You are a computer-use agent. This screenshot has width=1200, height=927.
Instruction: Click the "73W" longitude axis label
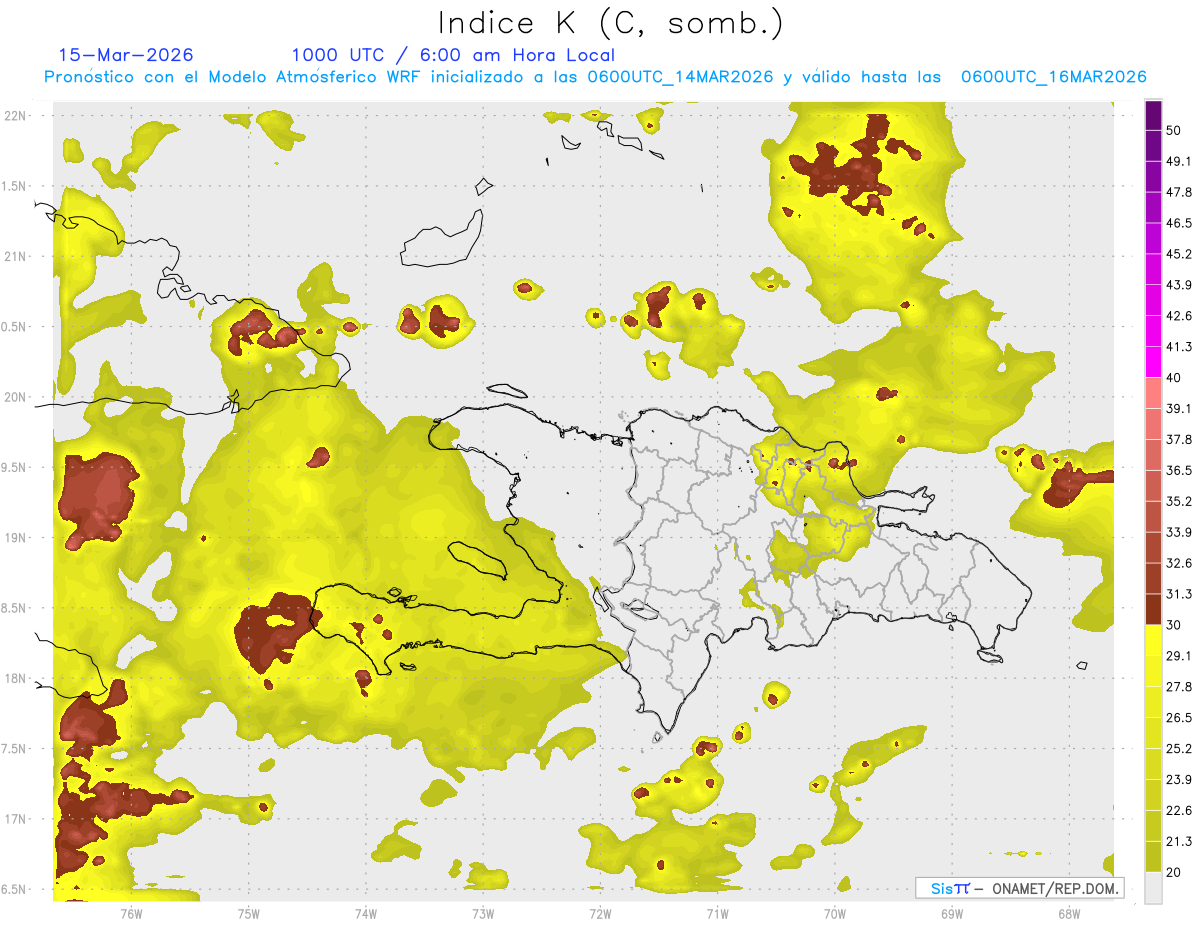[483, 913]
